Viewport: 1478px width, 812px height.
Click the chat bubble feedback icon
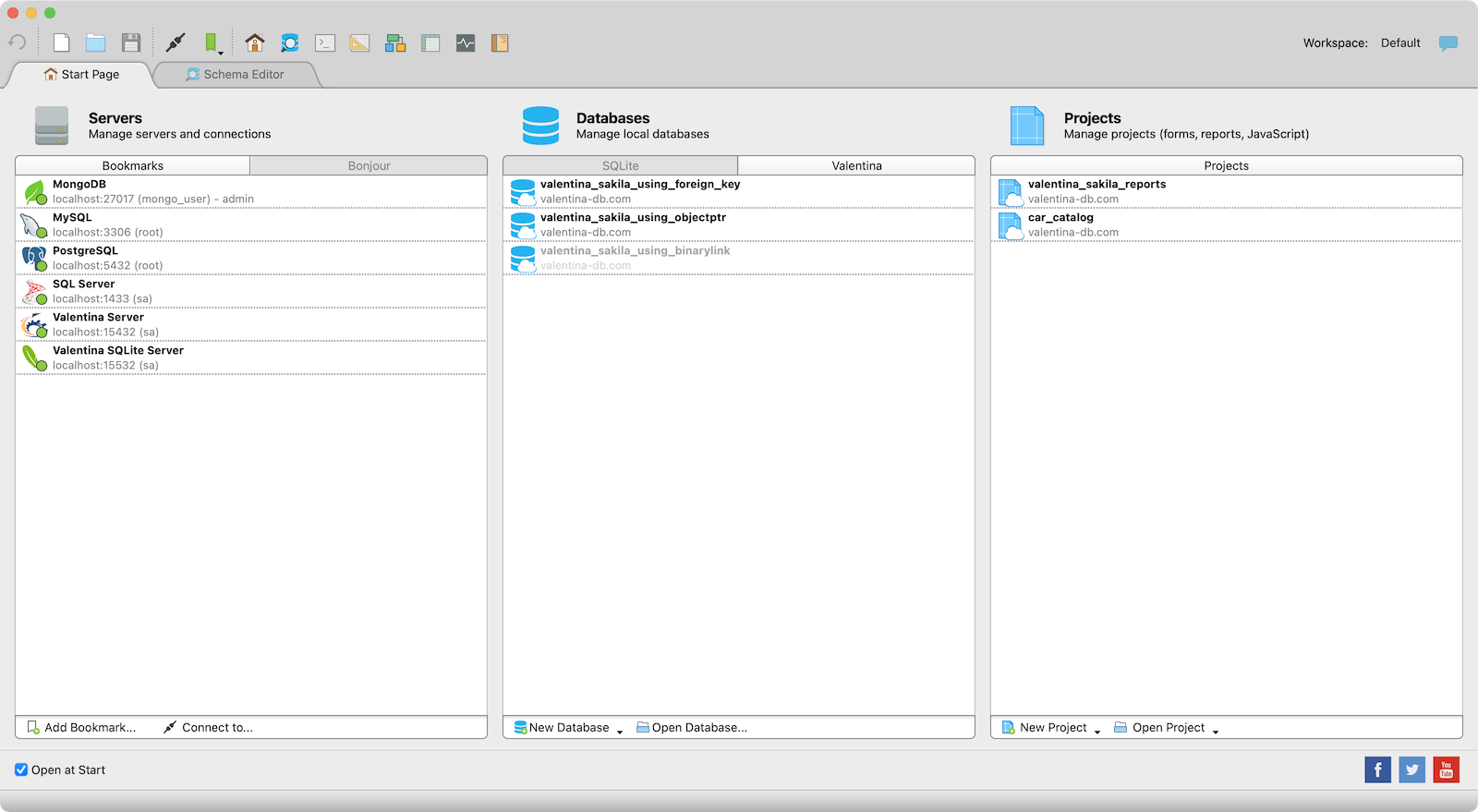[x=1448, y=43]
